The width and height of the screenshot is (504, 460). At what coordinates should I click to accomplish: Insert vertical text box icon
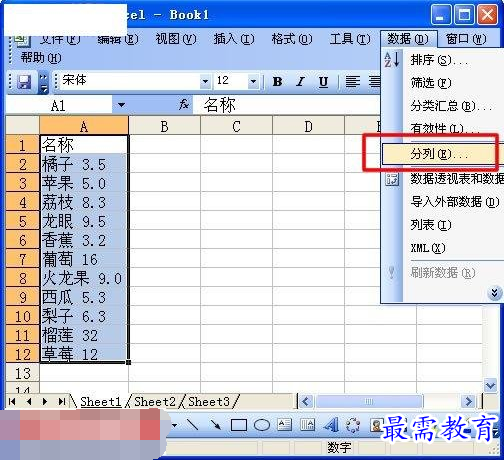click(x=307, y=425)
